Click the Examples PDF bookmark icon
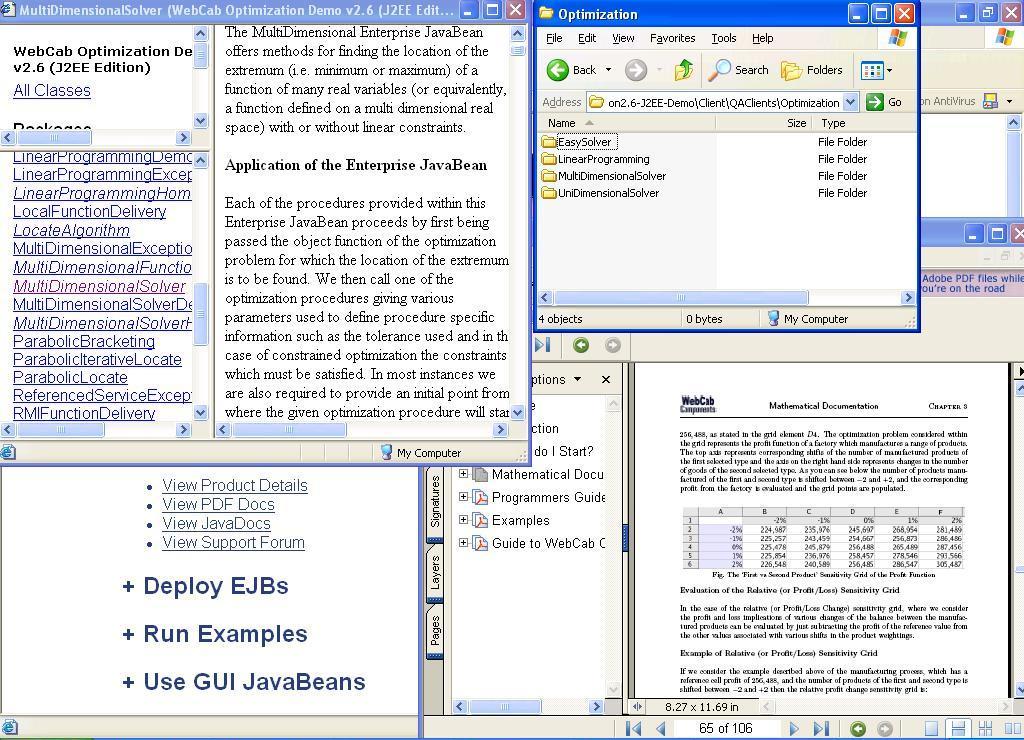 click(x=481, y=521)
